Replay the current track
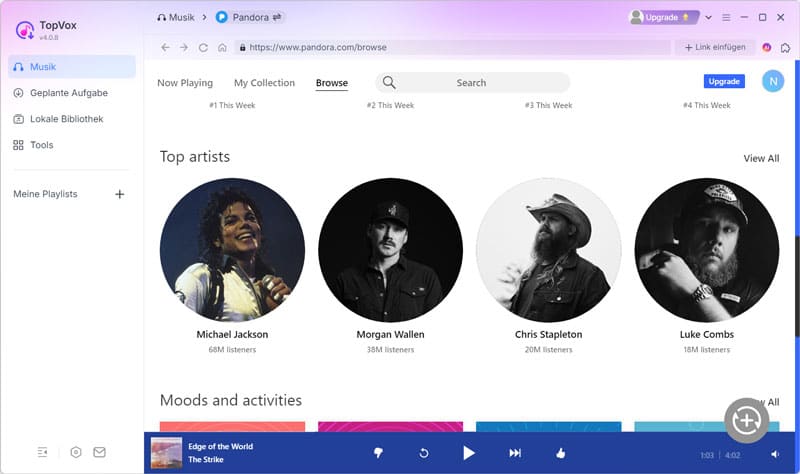 (423, 453)
